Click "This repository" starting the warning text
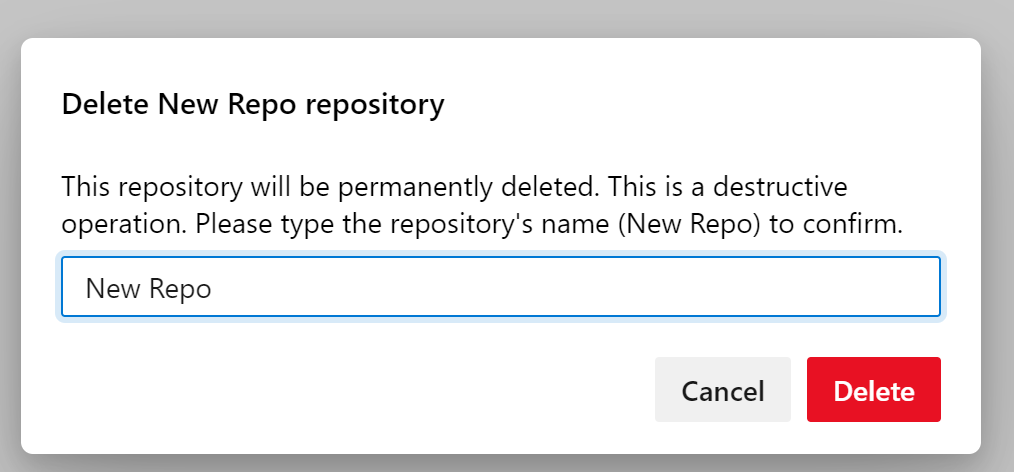Image resolution: width=1014 pixels, height=472 pixels. pyautogui.click(x=151, y=188)
